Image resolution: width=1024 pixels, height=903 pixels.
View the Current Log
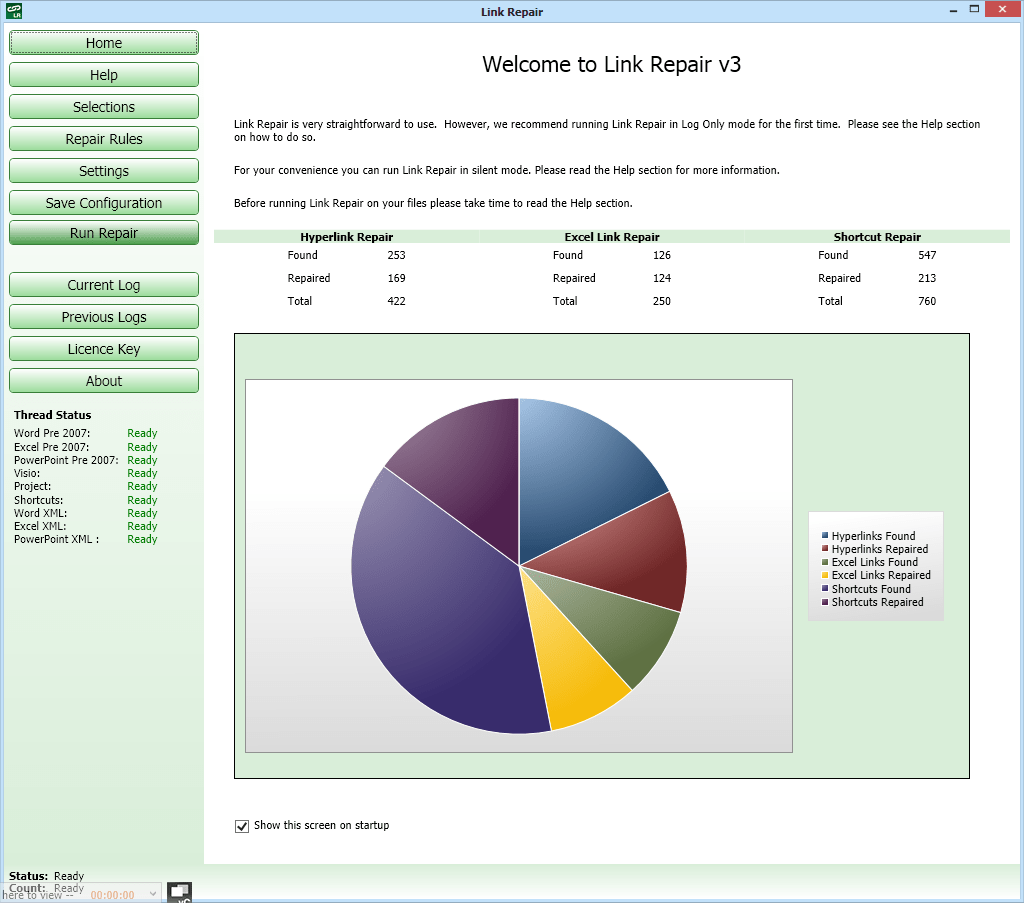point(104,285)
